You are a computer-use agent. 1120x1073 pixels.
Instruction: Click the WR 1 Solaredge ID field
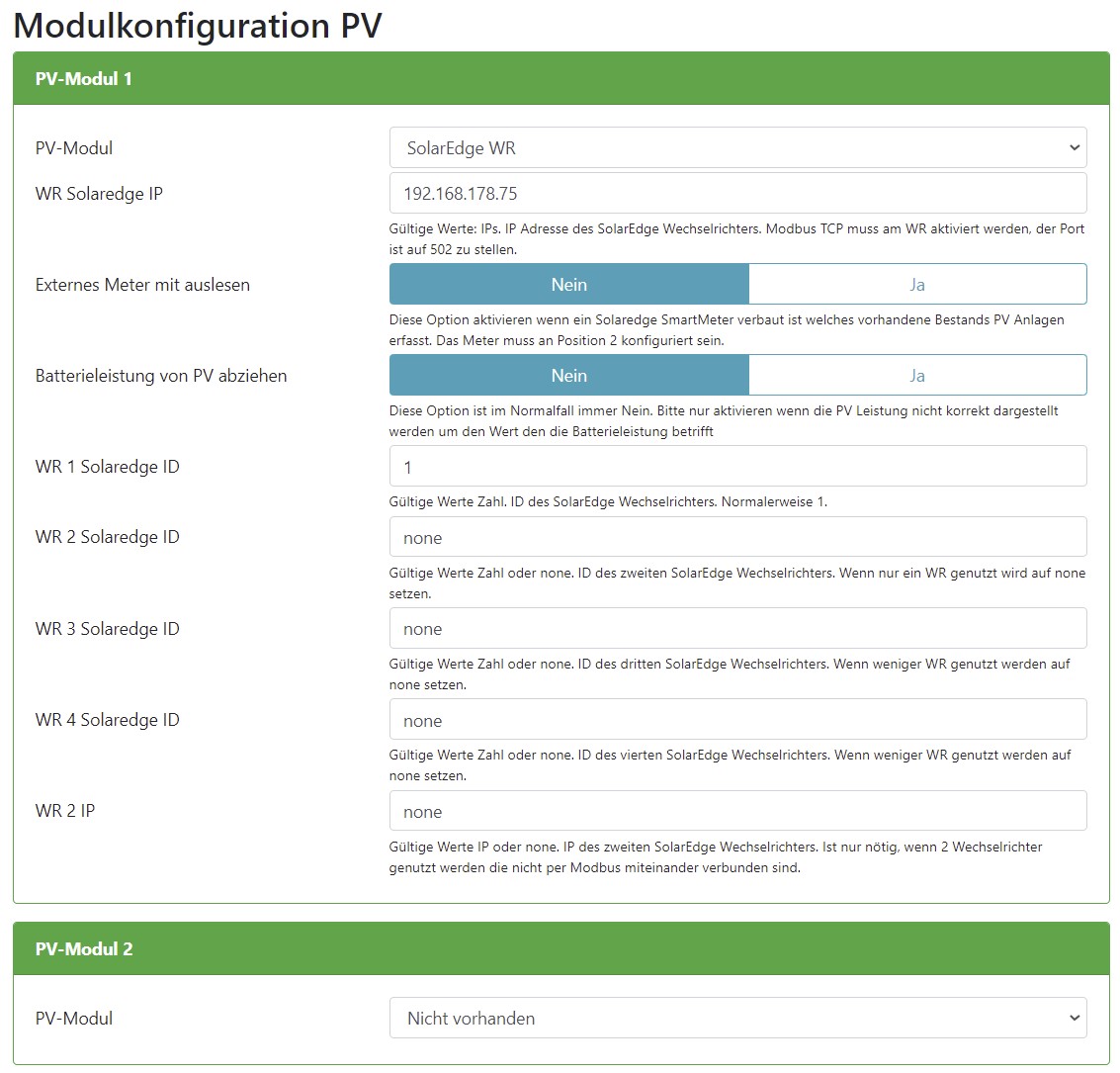pyautogui.click(x=737, y=467)
